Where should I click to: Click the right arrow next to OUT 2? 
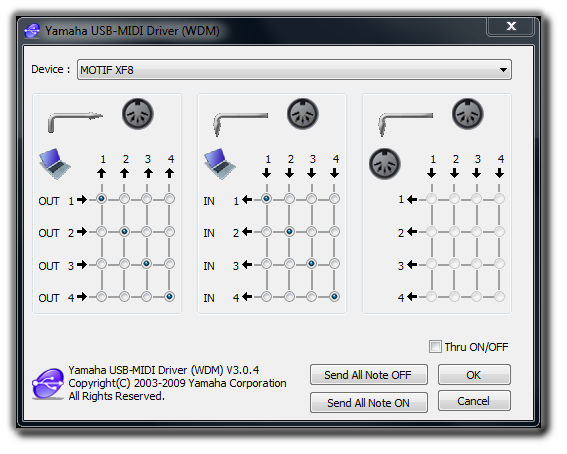(82, 231)
